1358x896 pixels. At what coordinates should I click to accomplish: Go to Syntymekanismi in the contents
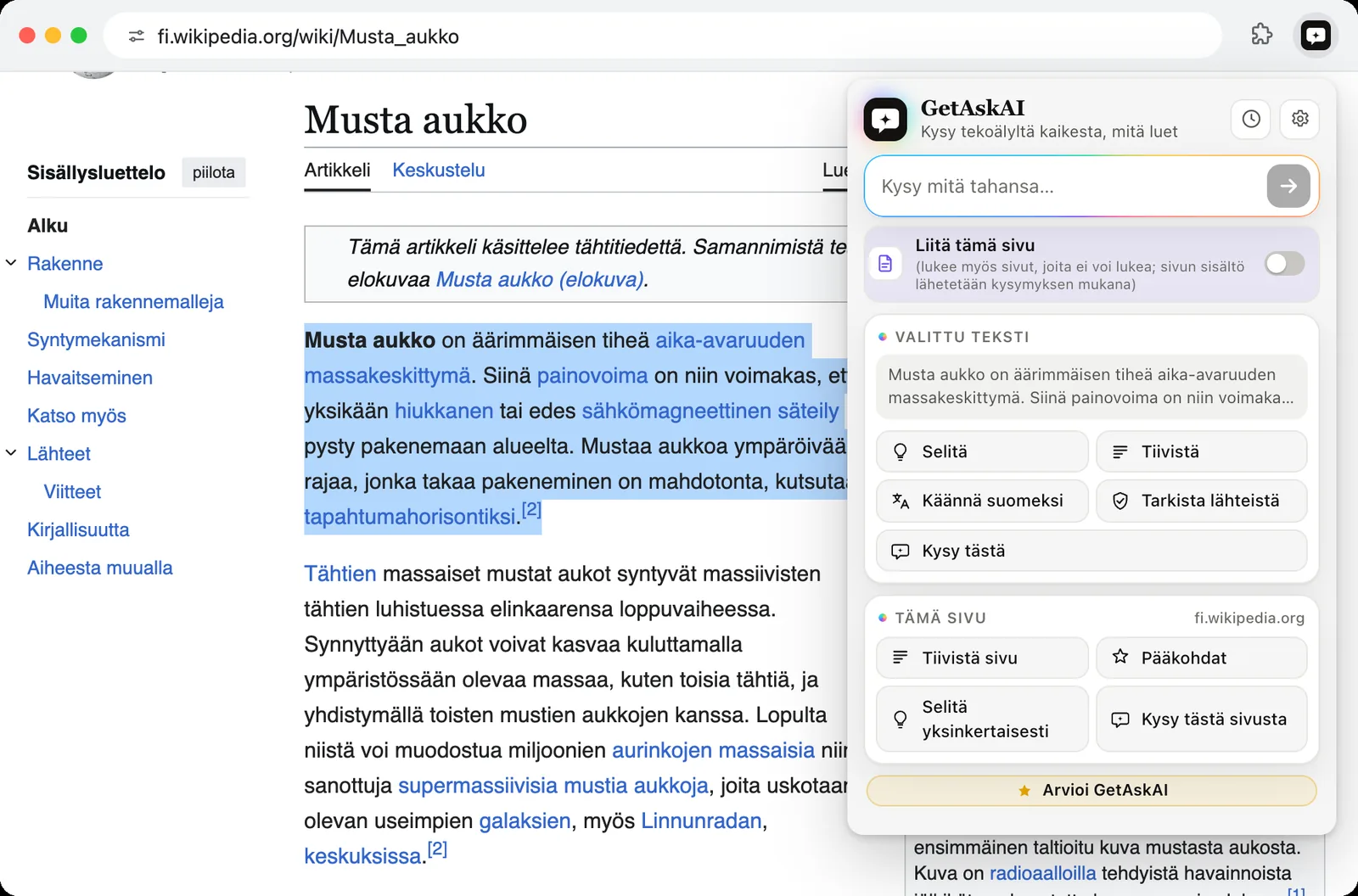96,339
